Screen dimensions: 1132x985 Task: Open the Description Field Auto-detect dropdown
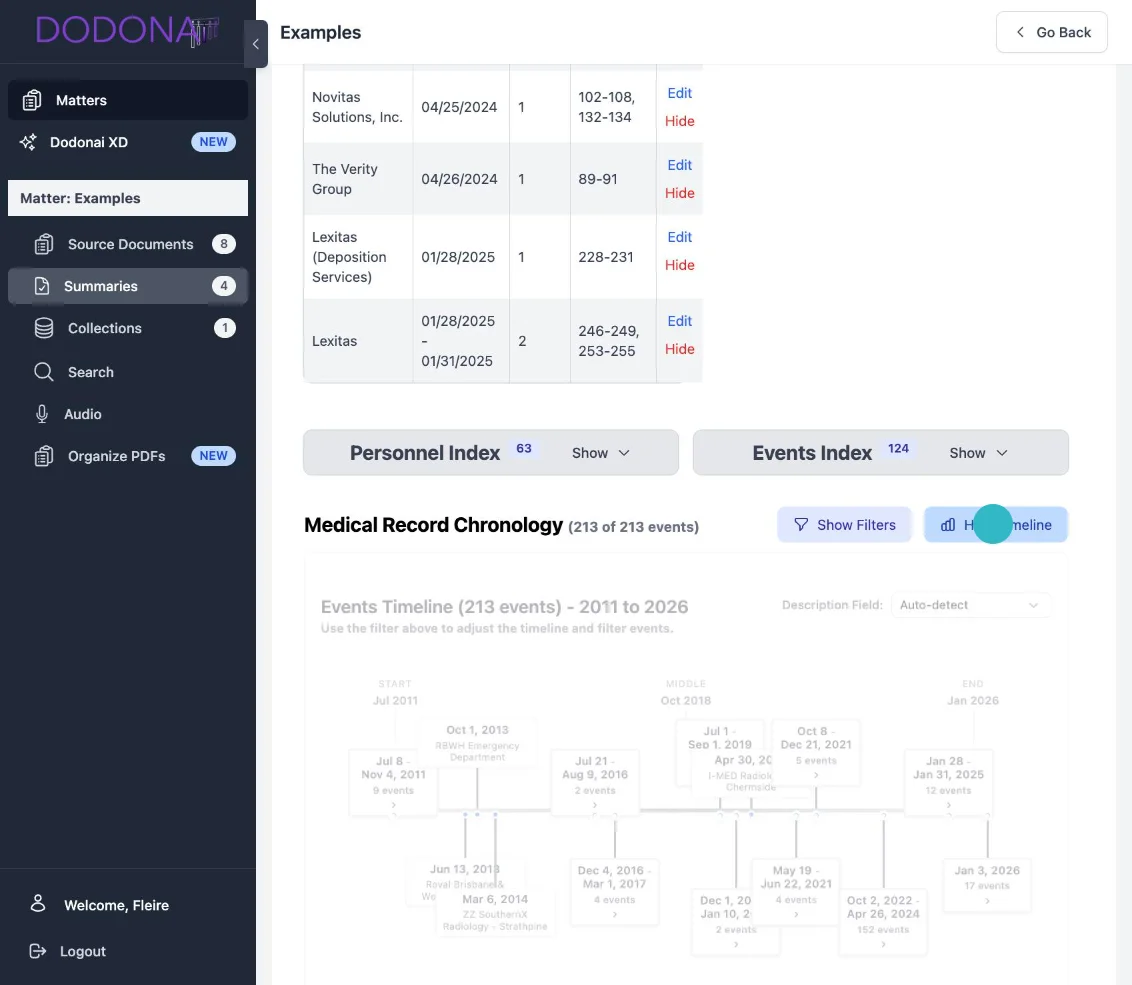[970, 605]
